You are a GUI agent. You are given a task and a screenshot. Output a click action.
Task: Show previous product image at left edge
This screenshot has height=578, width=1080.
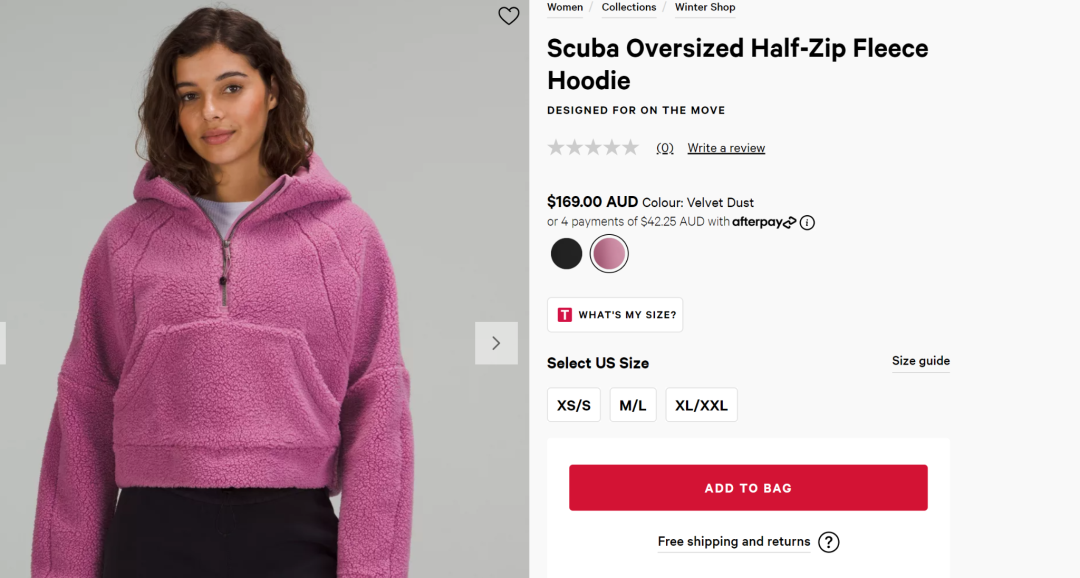click(x=3, y=343)
